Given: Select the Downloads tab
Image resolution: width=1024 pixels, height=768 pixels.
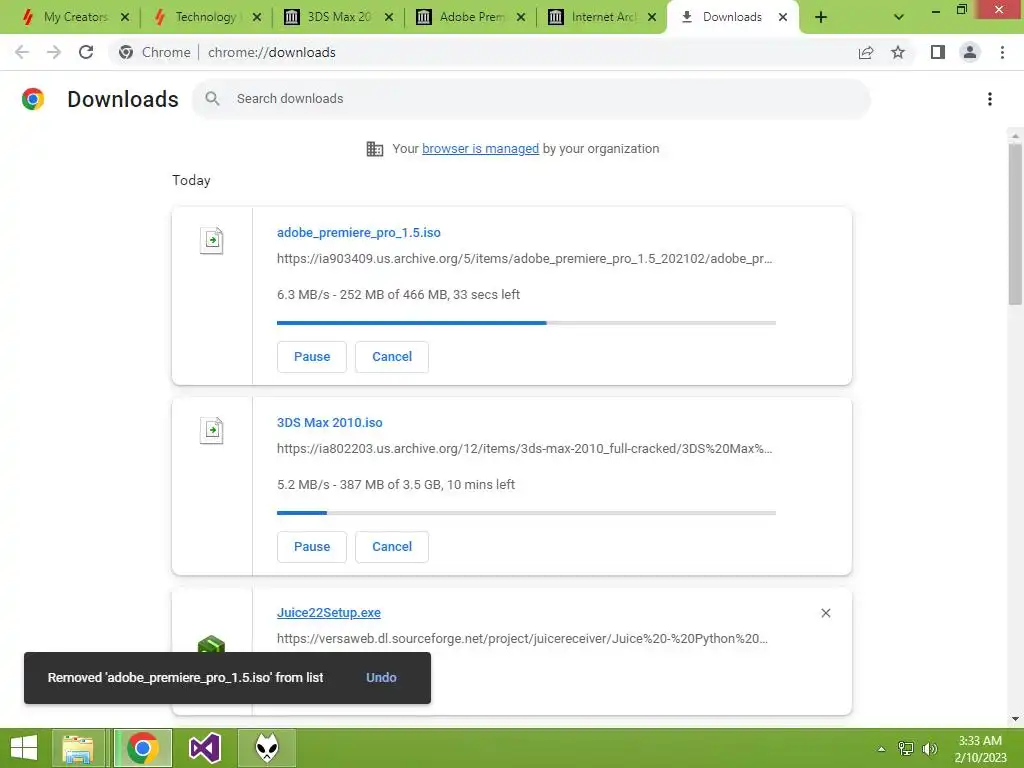Looking at the screenshot, I should coord(731,17).
